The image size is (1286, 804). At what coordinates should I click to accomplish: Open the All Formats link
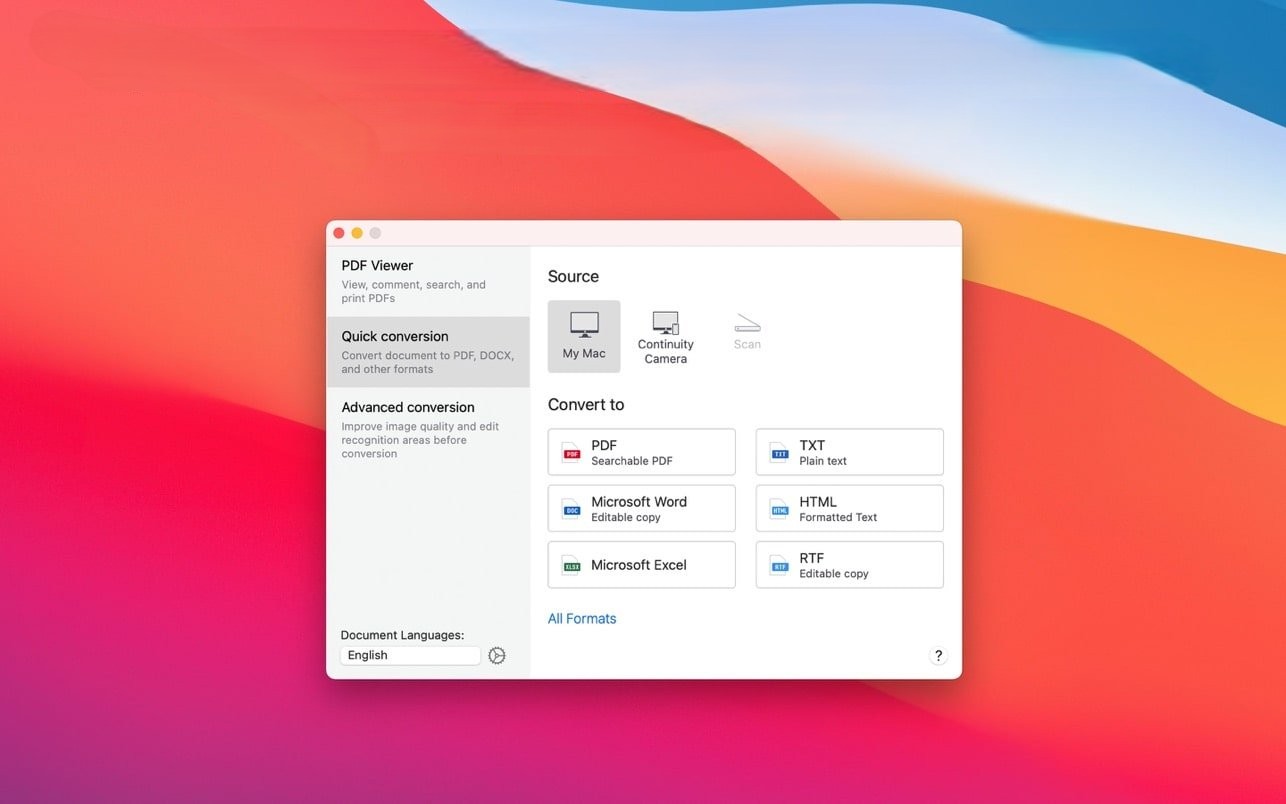coord(582,619)
